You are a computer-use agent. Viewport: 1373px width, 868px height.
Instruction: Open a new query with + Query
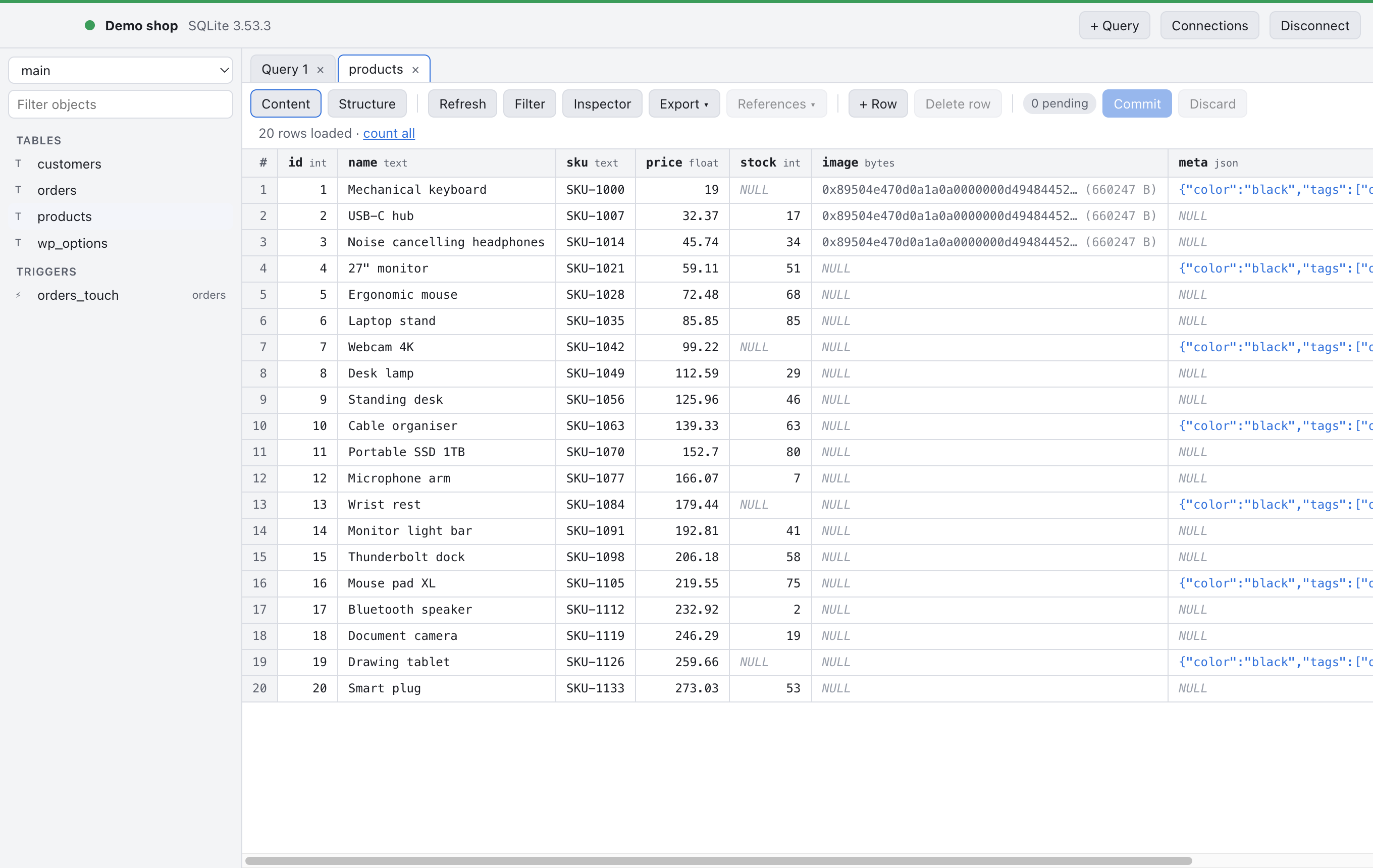[x=1114, y=26]
